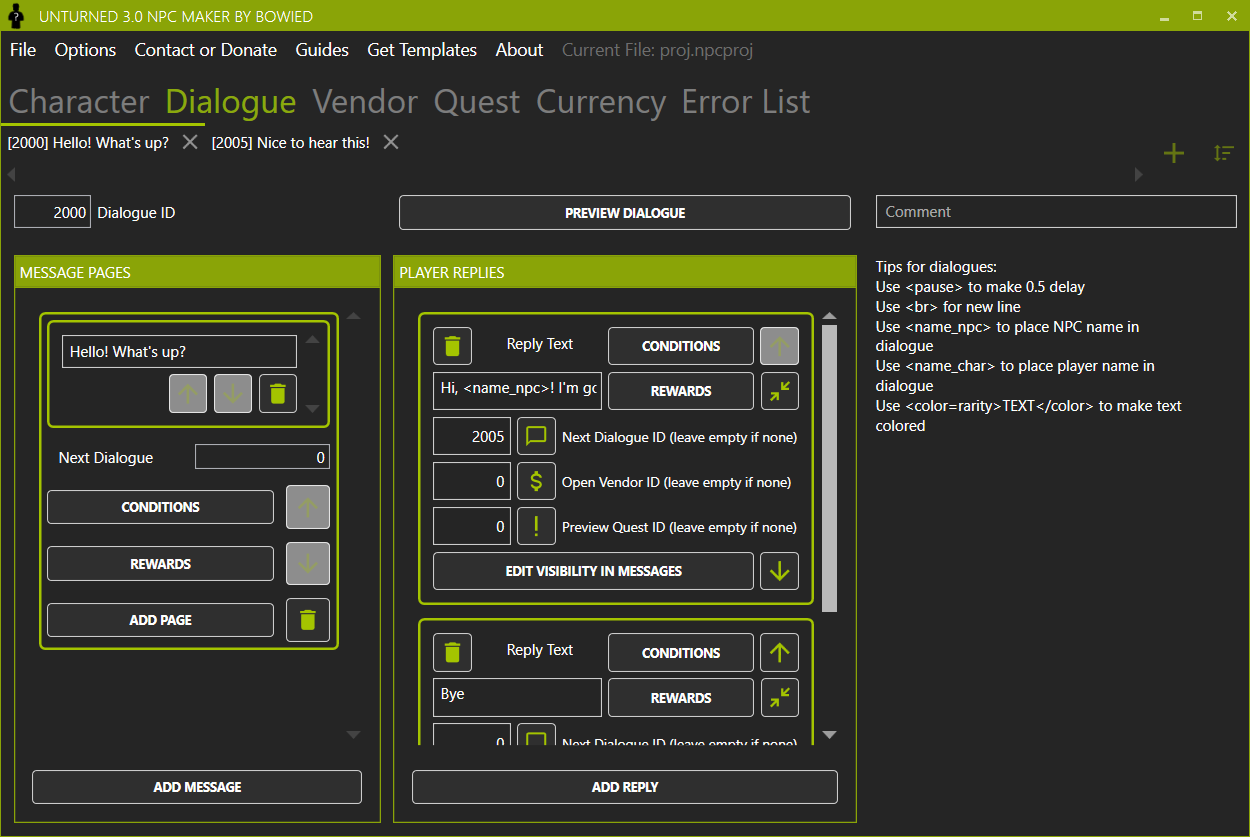Collapse the first reply with shrink icon
Viewport: 1250px width, 837px height.
tap(780, 391)
